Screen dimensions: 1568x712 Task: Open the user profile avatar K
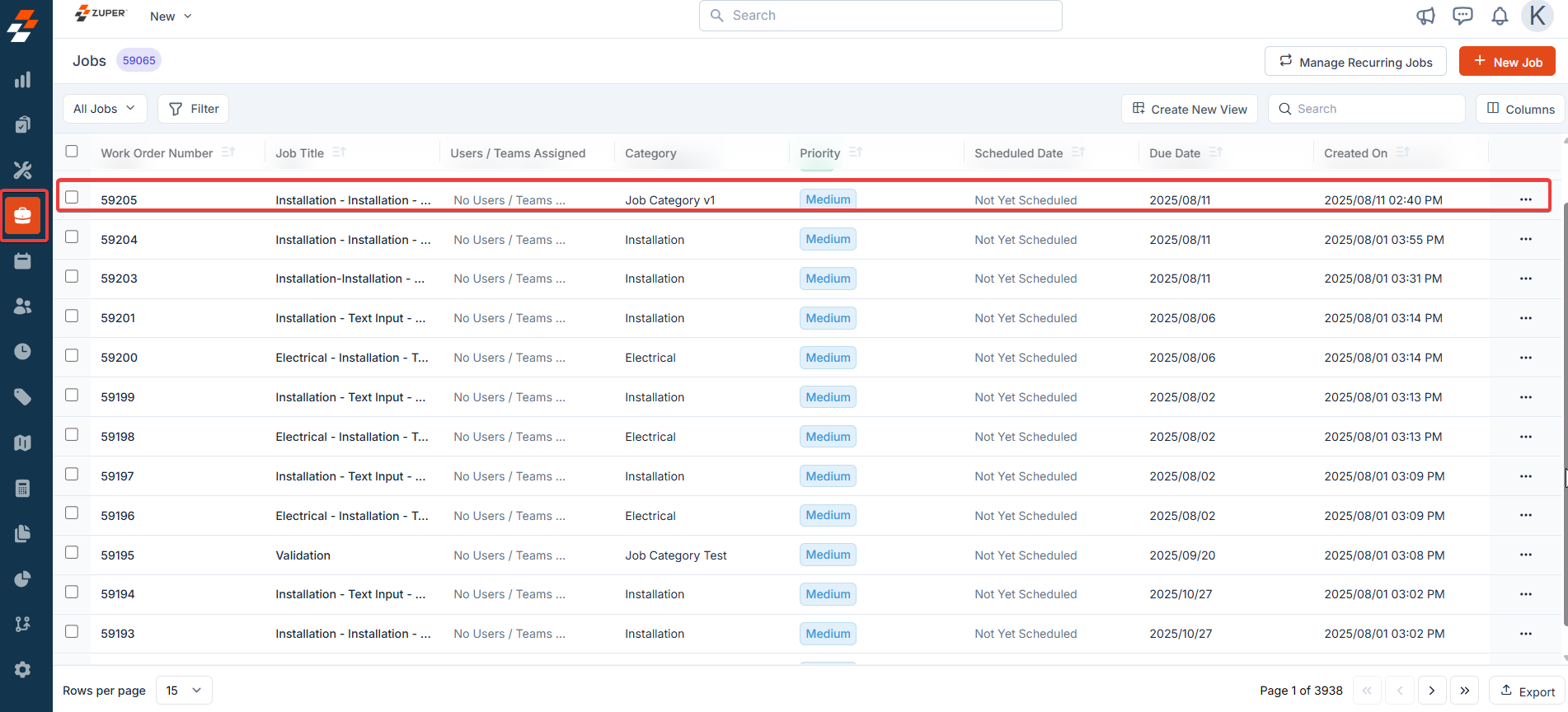(x=1537, y=16)
